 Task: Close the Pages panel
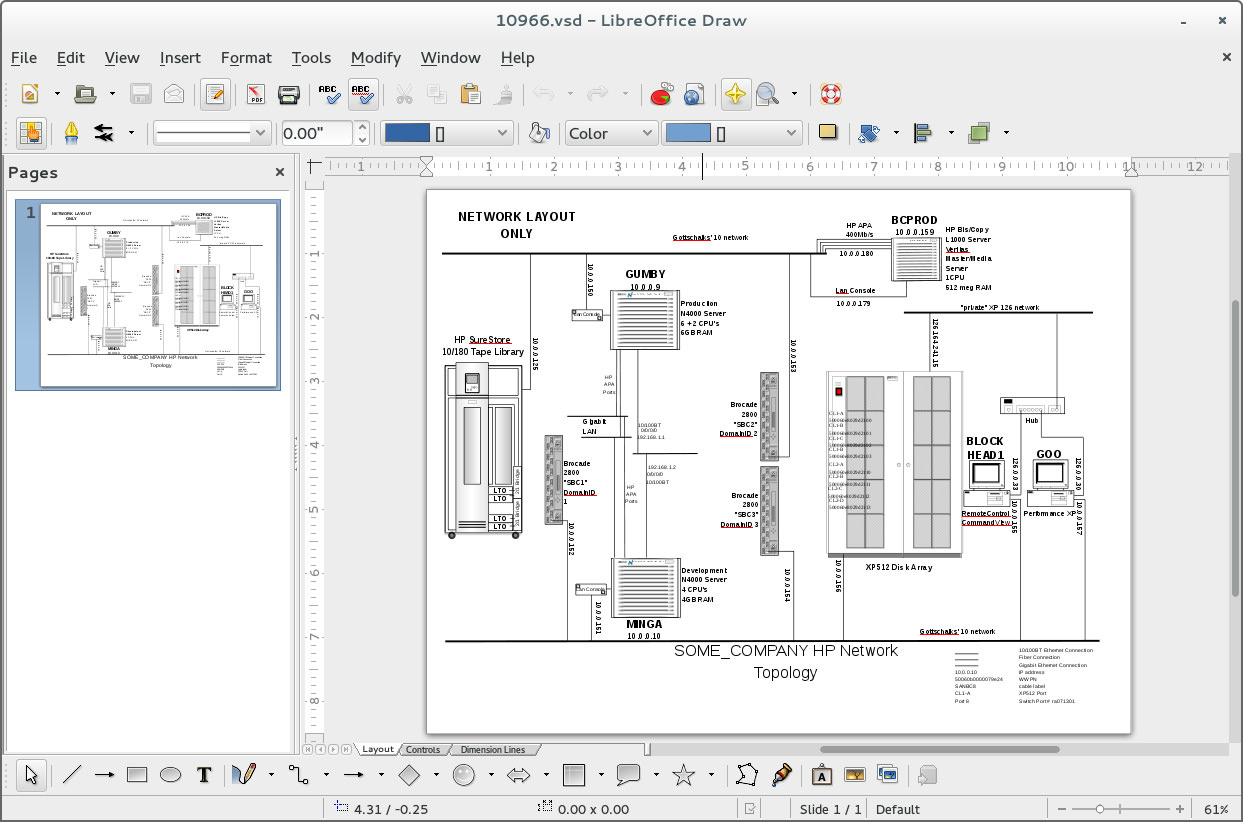point(279,172)
